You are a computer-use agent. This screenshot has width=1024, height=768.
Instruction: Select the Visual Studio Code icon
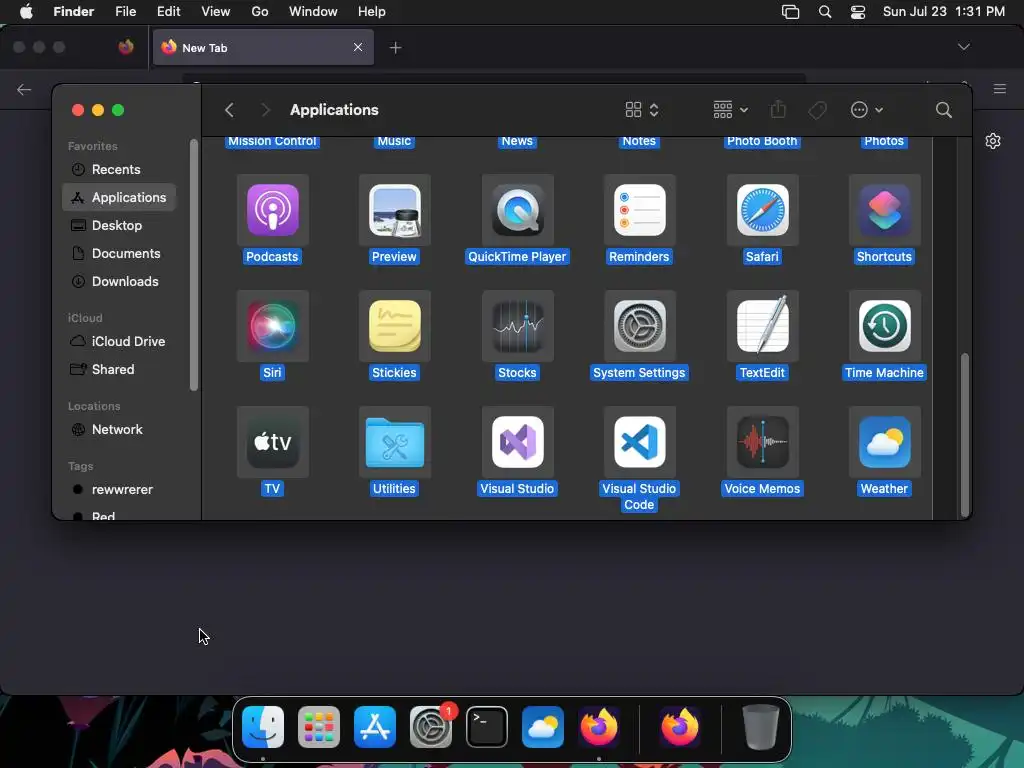639,442
